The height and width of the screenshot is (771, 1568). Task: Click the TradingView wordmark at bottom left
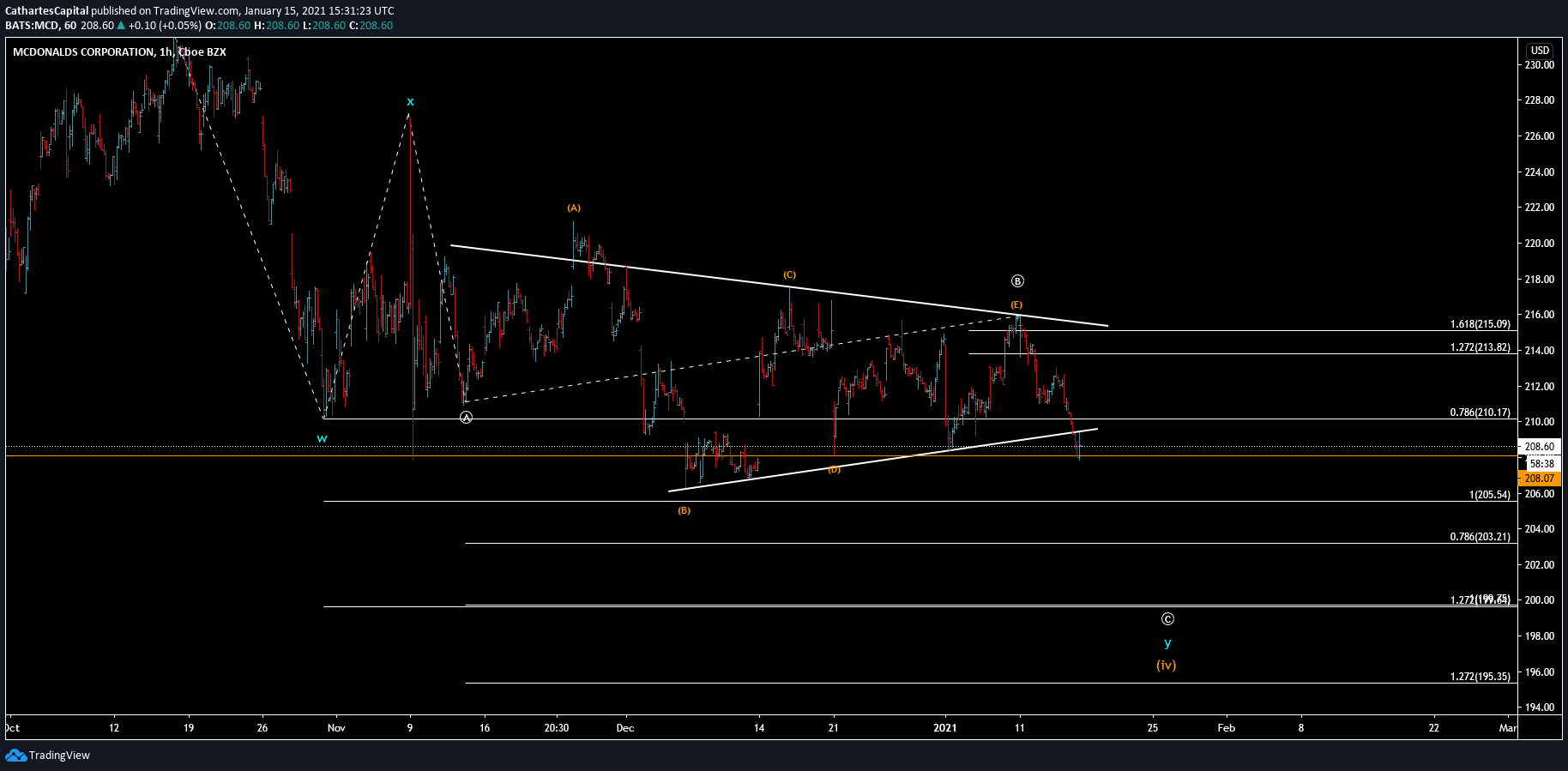(x=59, y=756)
